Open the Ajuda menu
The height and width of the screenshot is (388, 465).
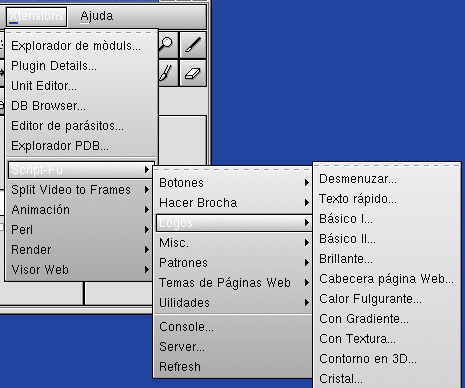(x=97, y=16)
